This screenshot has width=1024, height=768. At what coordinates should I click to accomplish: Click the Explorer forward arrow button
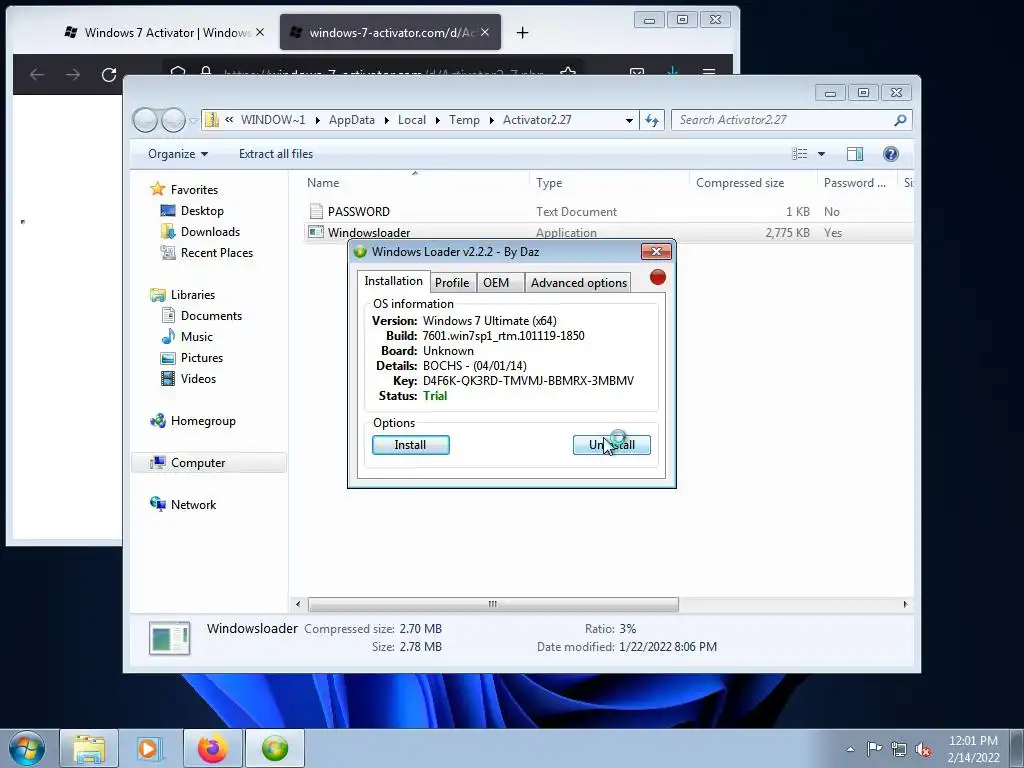[x=173, y=120]
